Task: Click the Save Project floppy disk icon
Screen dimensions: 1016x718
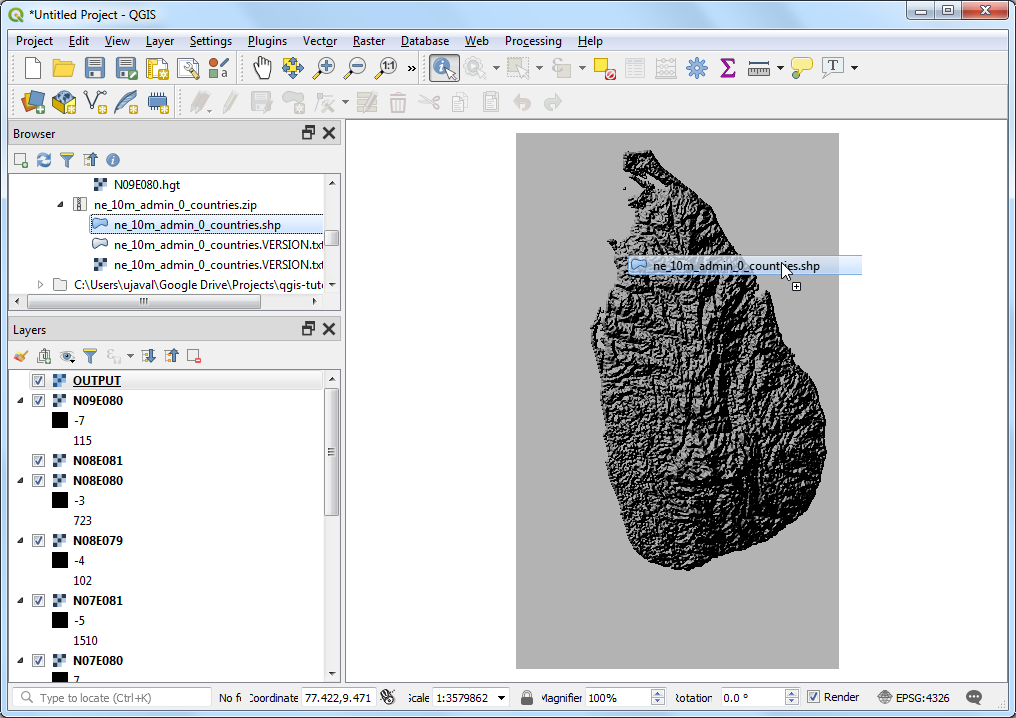Action: [x=95, y=68]
